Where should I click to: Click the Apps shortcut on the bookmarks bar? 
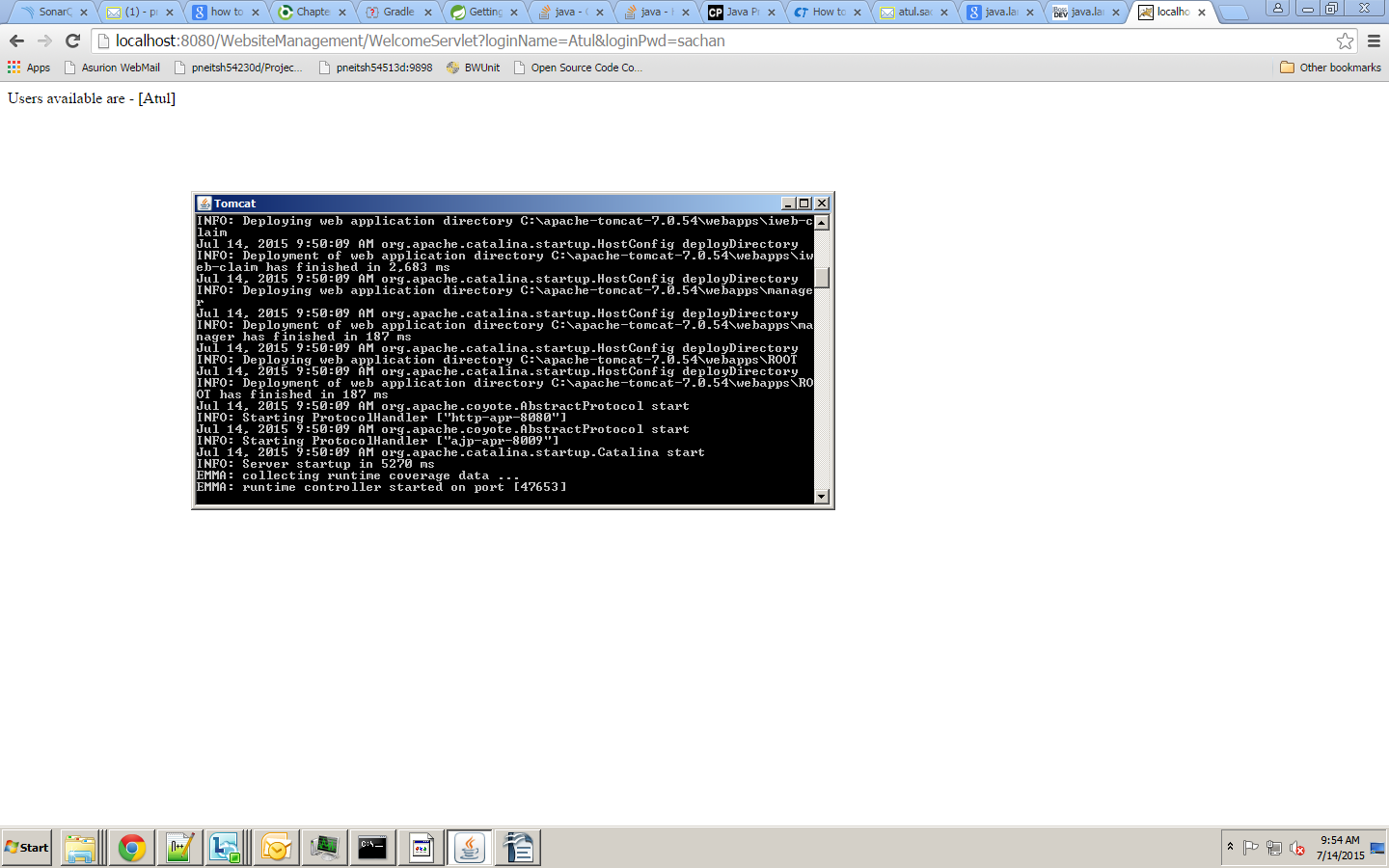coord(30,68)
